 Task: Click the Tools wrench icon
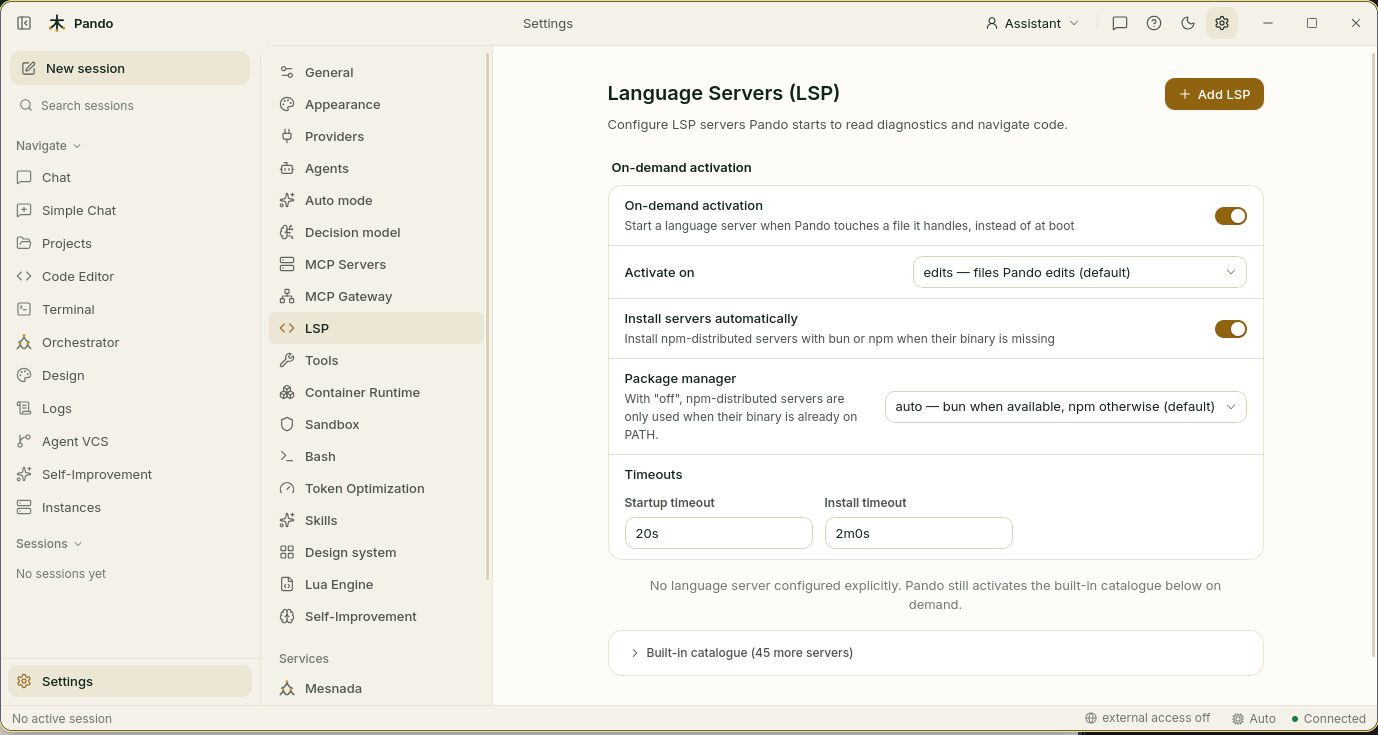[287, 360]
